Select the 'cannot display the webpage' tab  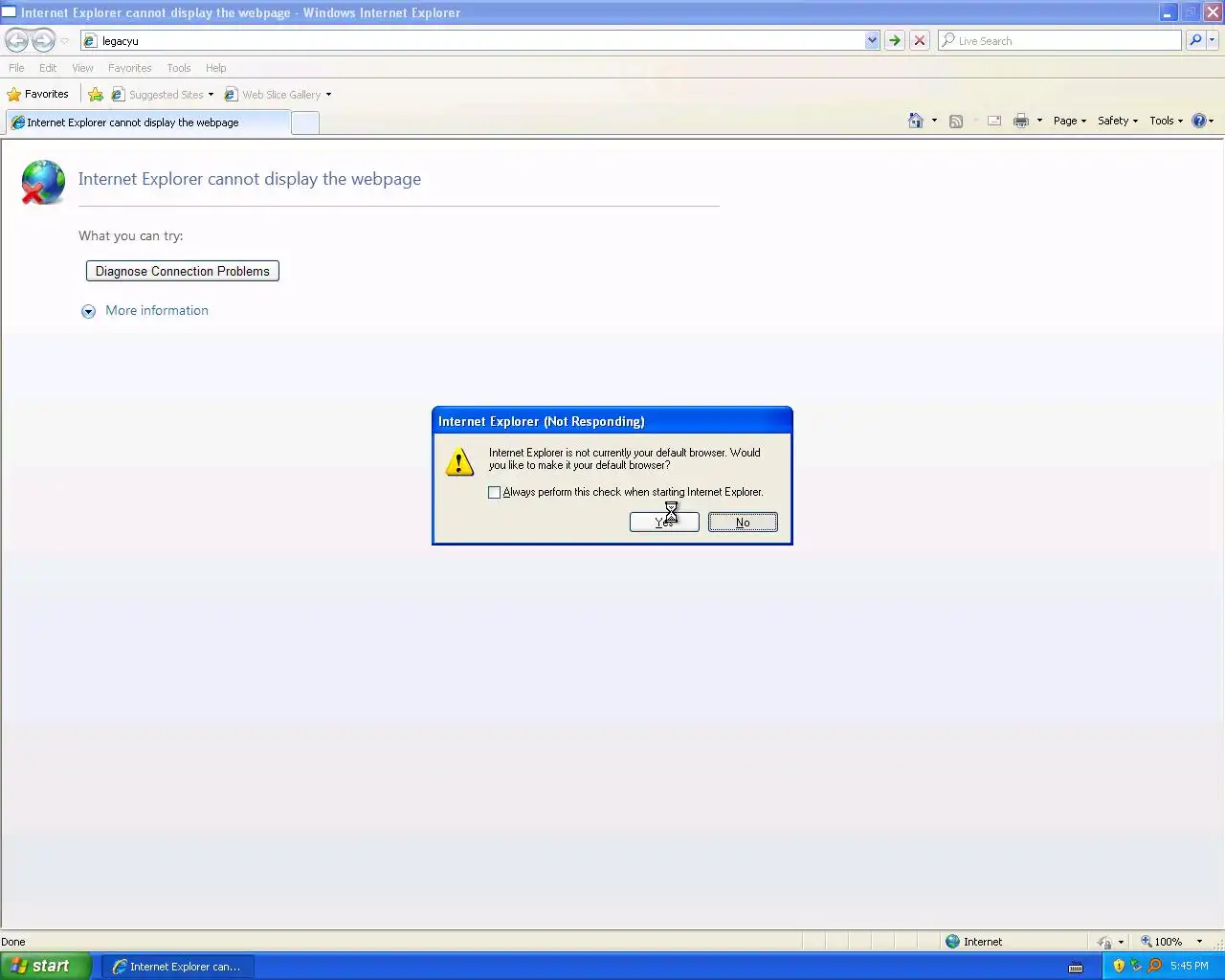tap(147, 122)
